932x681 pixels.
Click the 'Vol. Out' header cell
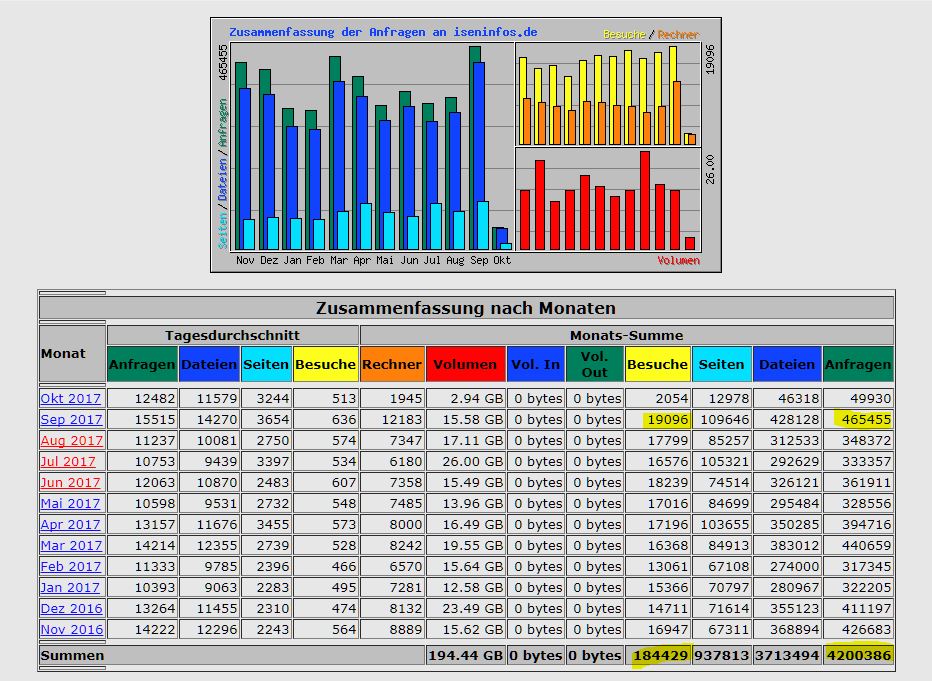594,364
